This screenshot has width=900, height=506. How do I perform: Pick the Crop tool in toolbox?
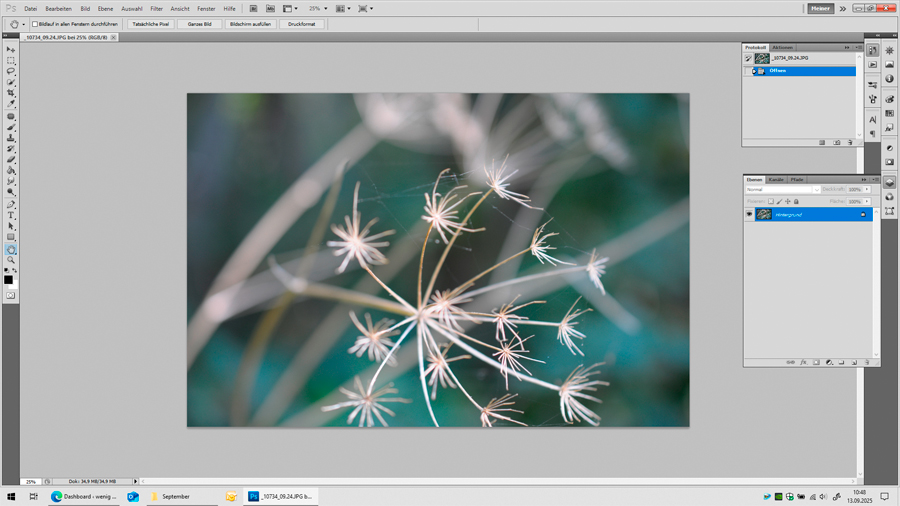pyautogui.click(x=11, y=93)
